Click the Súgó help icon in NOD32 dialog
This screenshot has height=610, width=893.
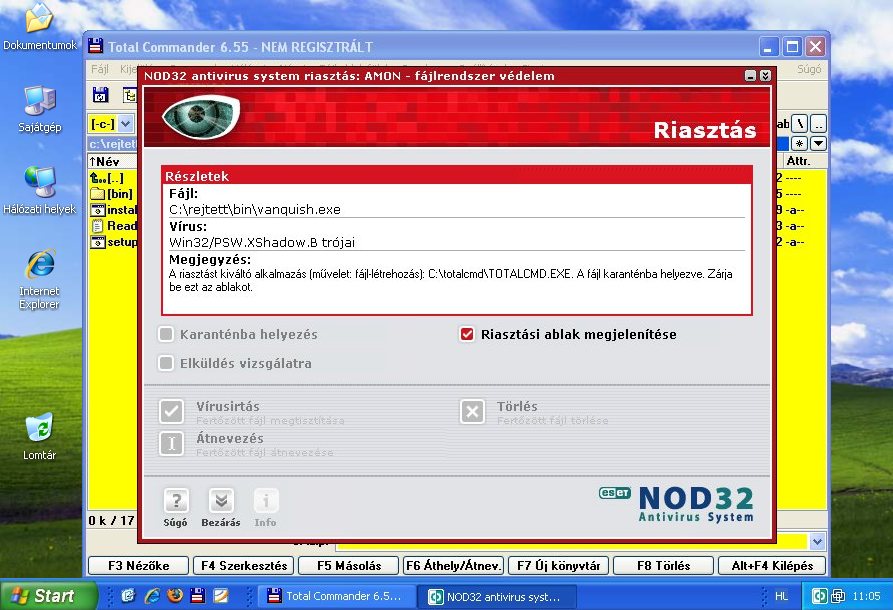pos(176,502)
